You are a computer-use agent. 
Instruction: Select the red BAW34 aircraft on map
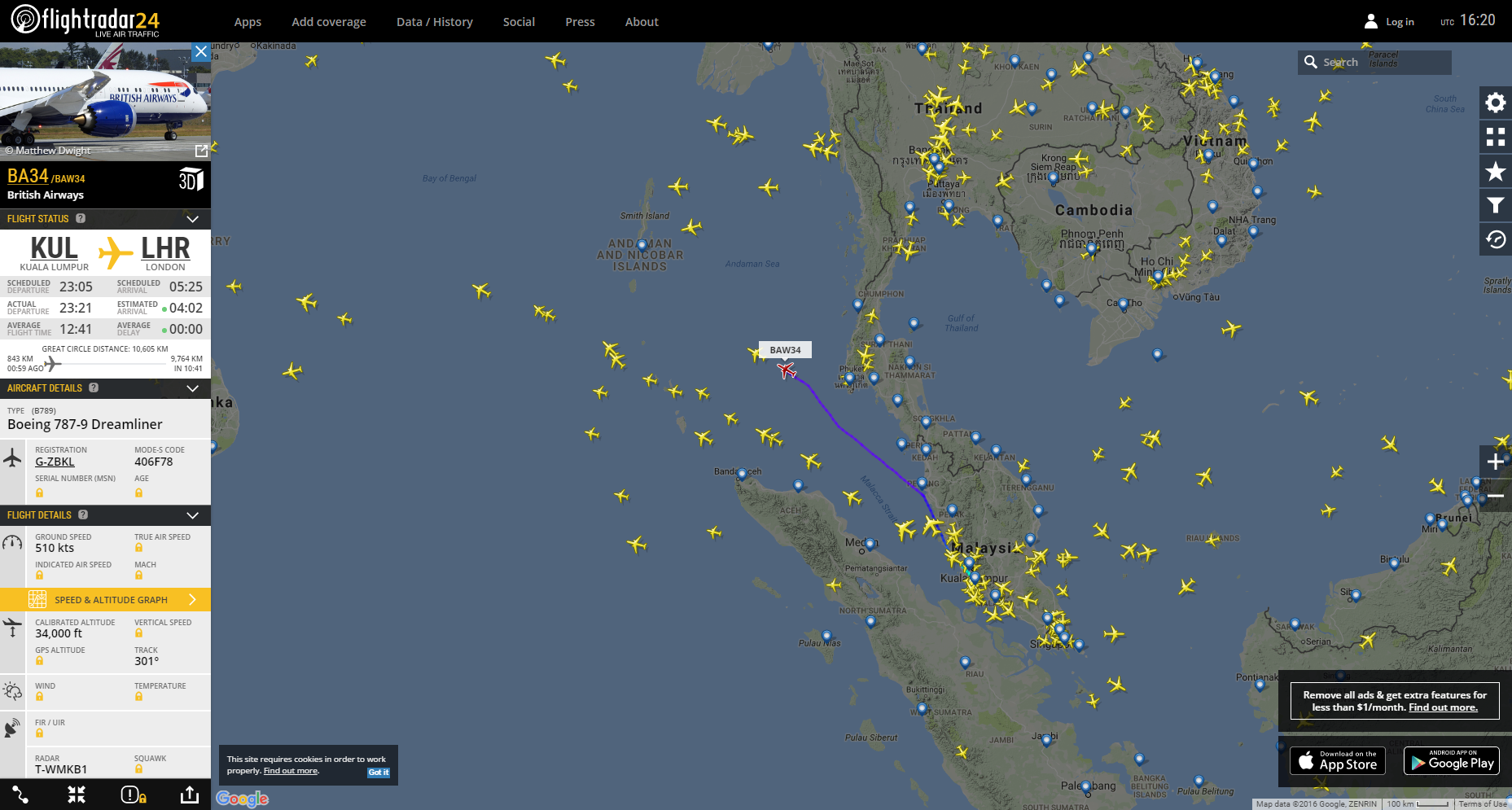pos(786,370)
